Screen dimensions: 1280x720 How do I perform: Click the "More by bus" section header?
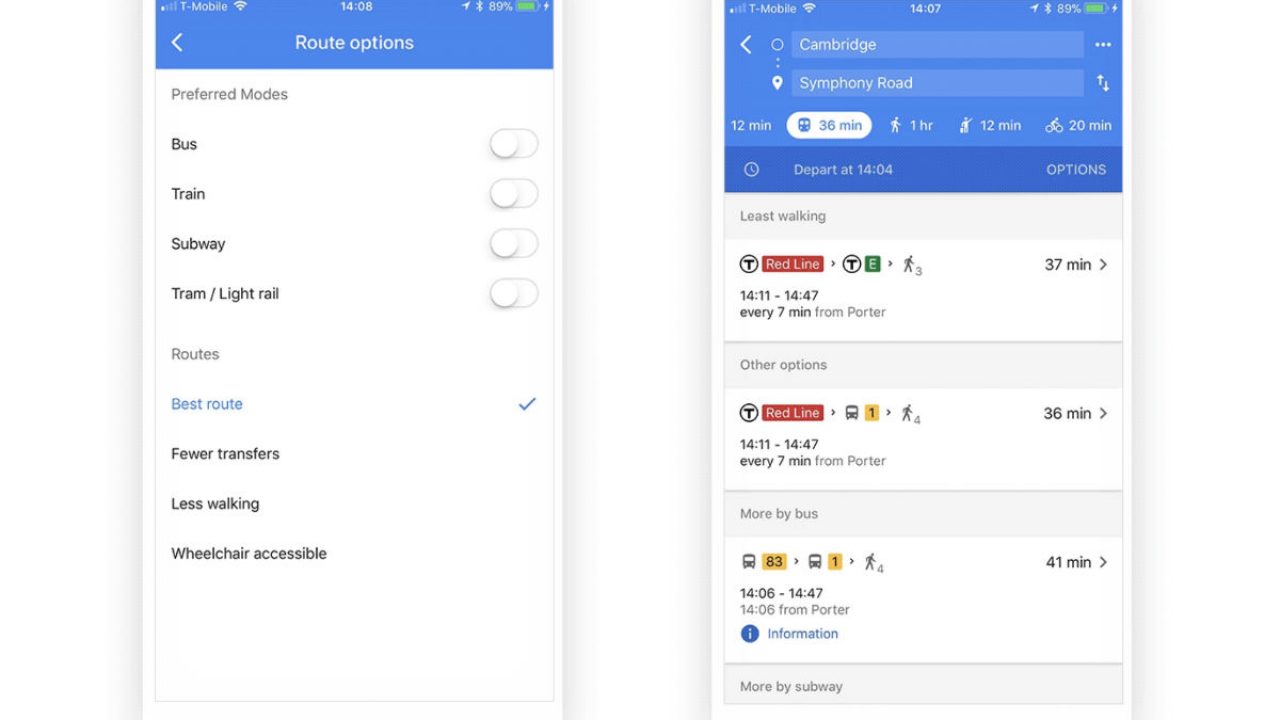click(779, 514)
